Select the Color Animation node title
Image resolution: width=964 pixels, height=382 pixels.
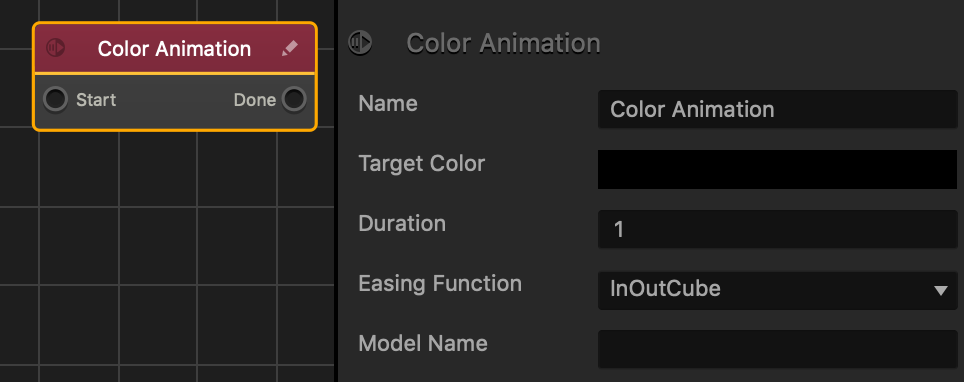[x=174, y=49]
